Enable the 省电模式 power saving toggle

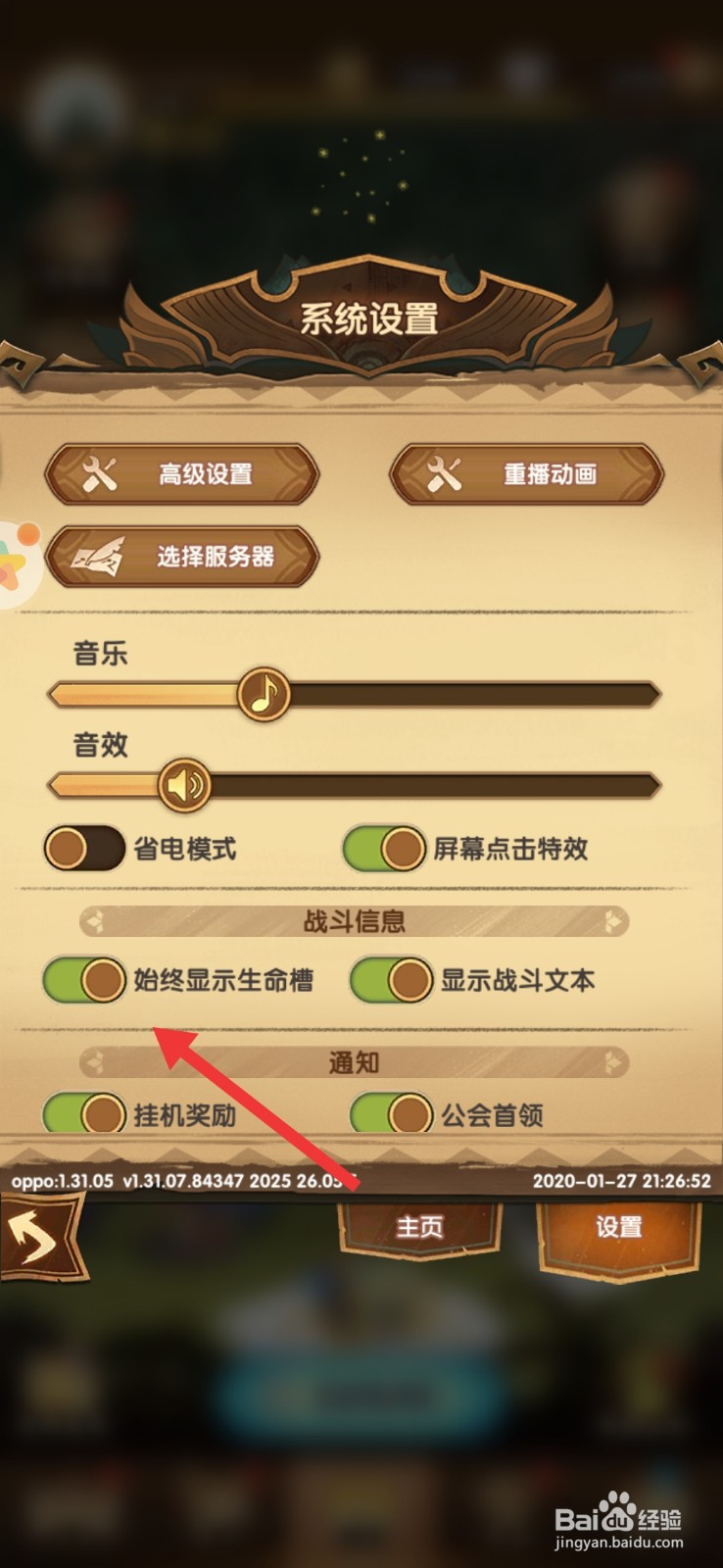tap(84, 848)
